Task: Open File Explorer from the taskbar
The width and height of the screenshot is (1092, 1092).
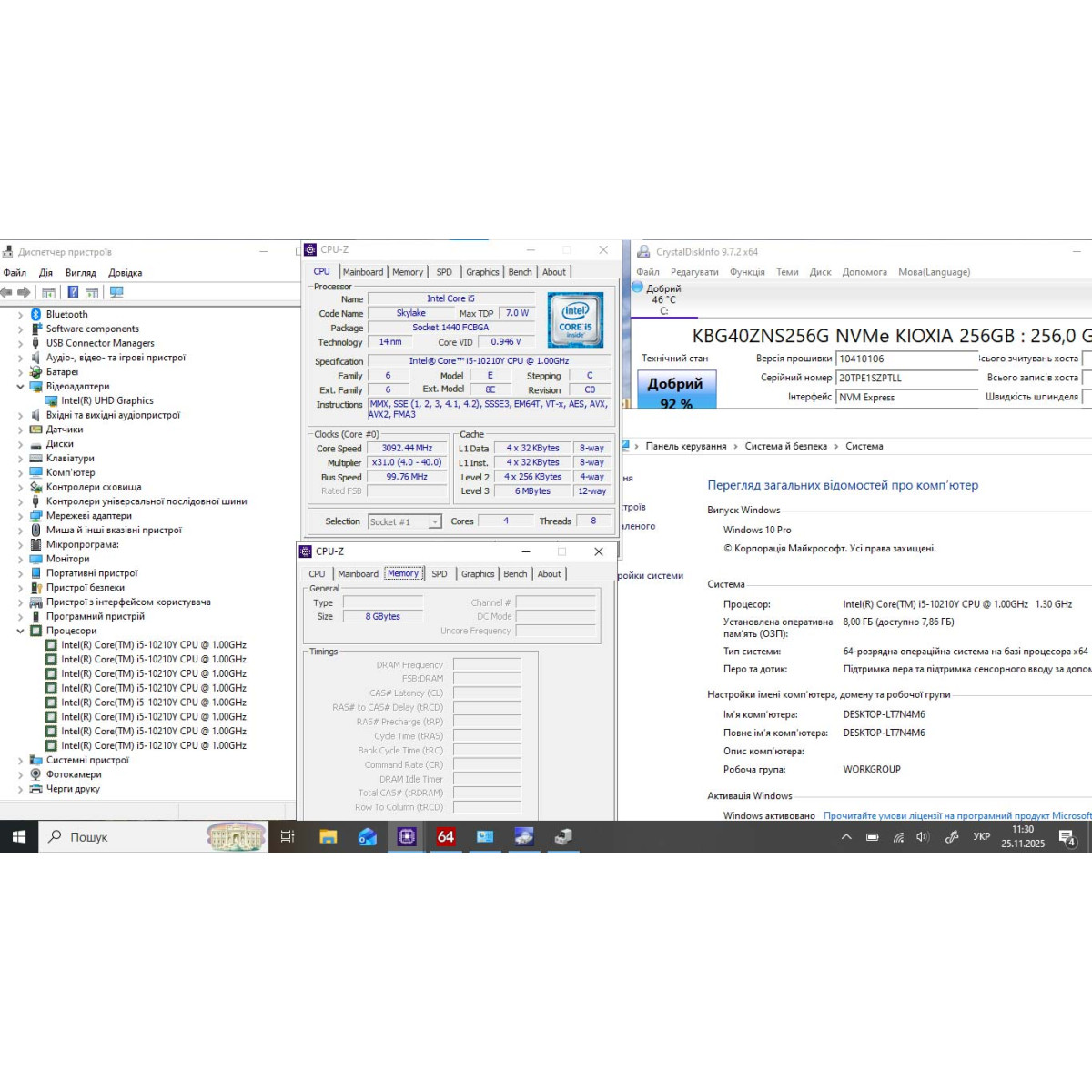Action: (329, 836)
